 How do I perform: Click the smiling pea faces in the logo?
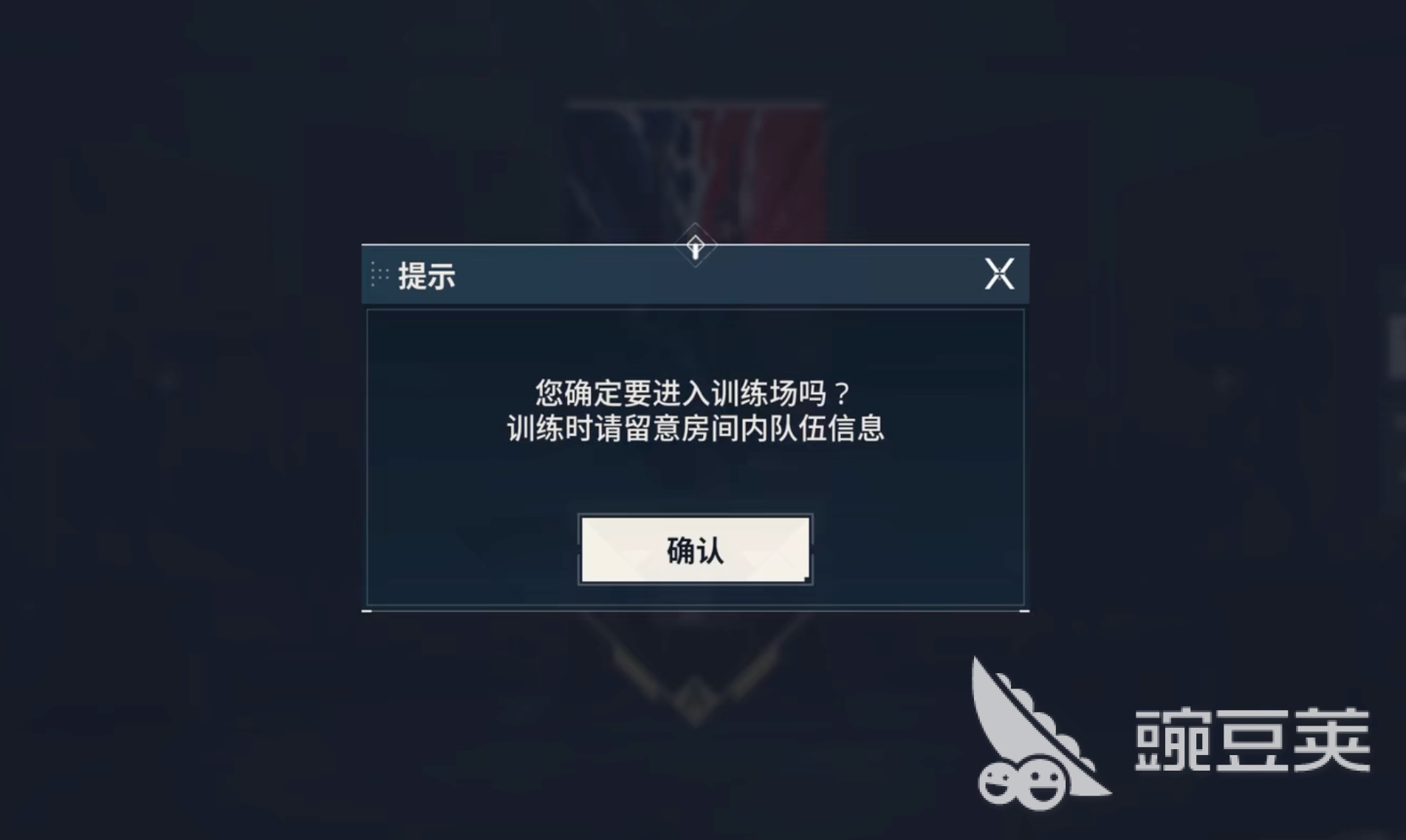(x=1022, y=784)
